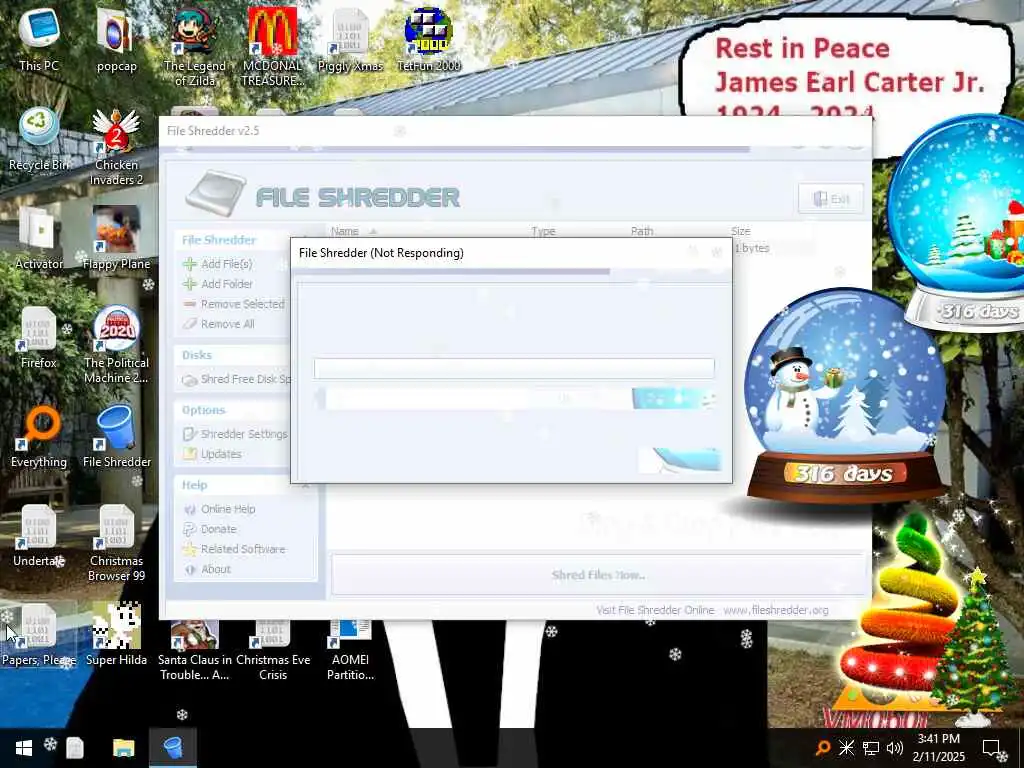Open the popcap desktop icon

click(116, 39)
